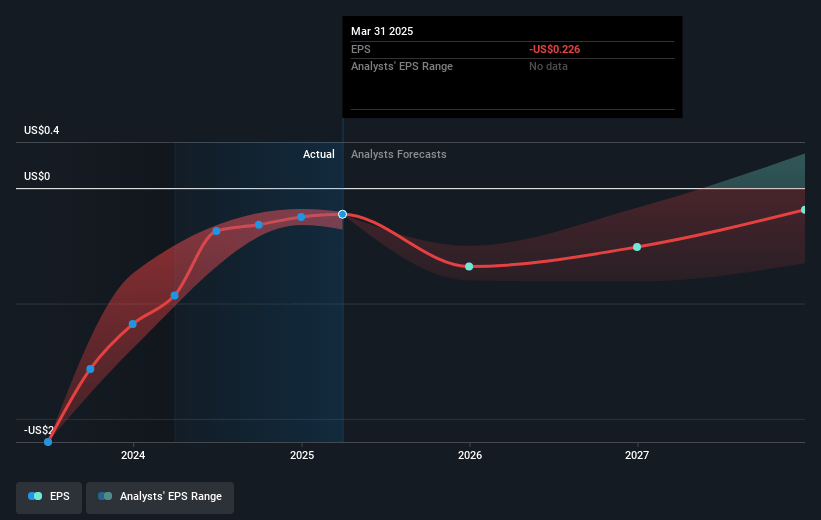The image size is (821, 520).
Task: Click the 2025 x-axis label
Action: pos(302,455)
